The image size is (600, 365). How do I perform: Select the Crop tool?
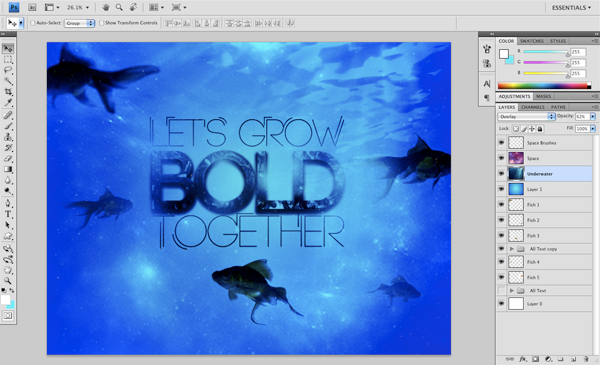click(x=8, y=92)
